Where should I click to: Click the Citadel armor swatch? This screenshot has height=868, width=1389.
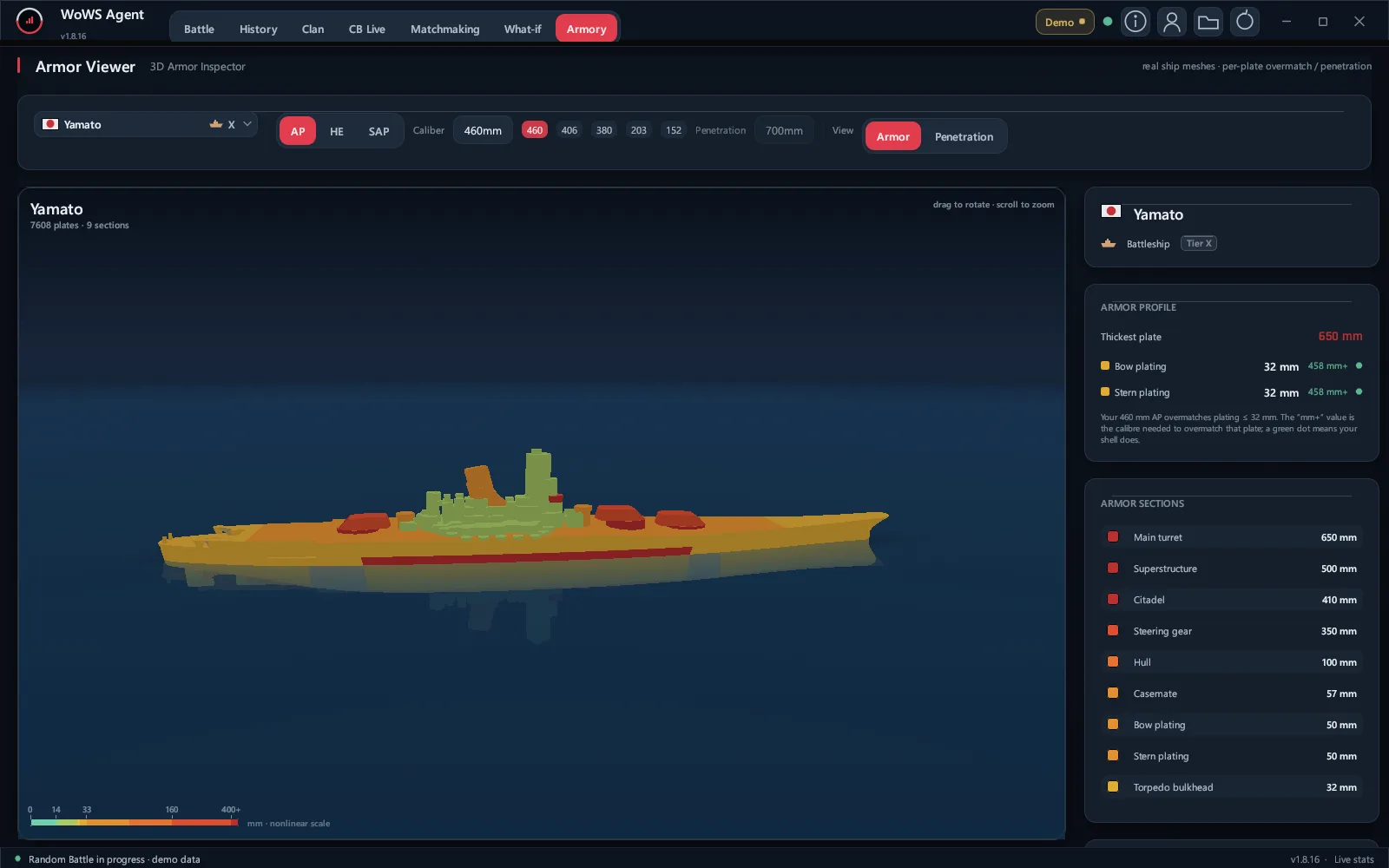(x=1113, y=600)
